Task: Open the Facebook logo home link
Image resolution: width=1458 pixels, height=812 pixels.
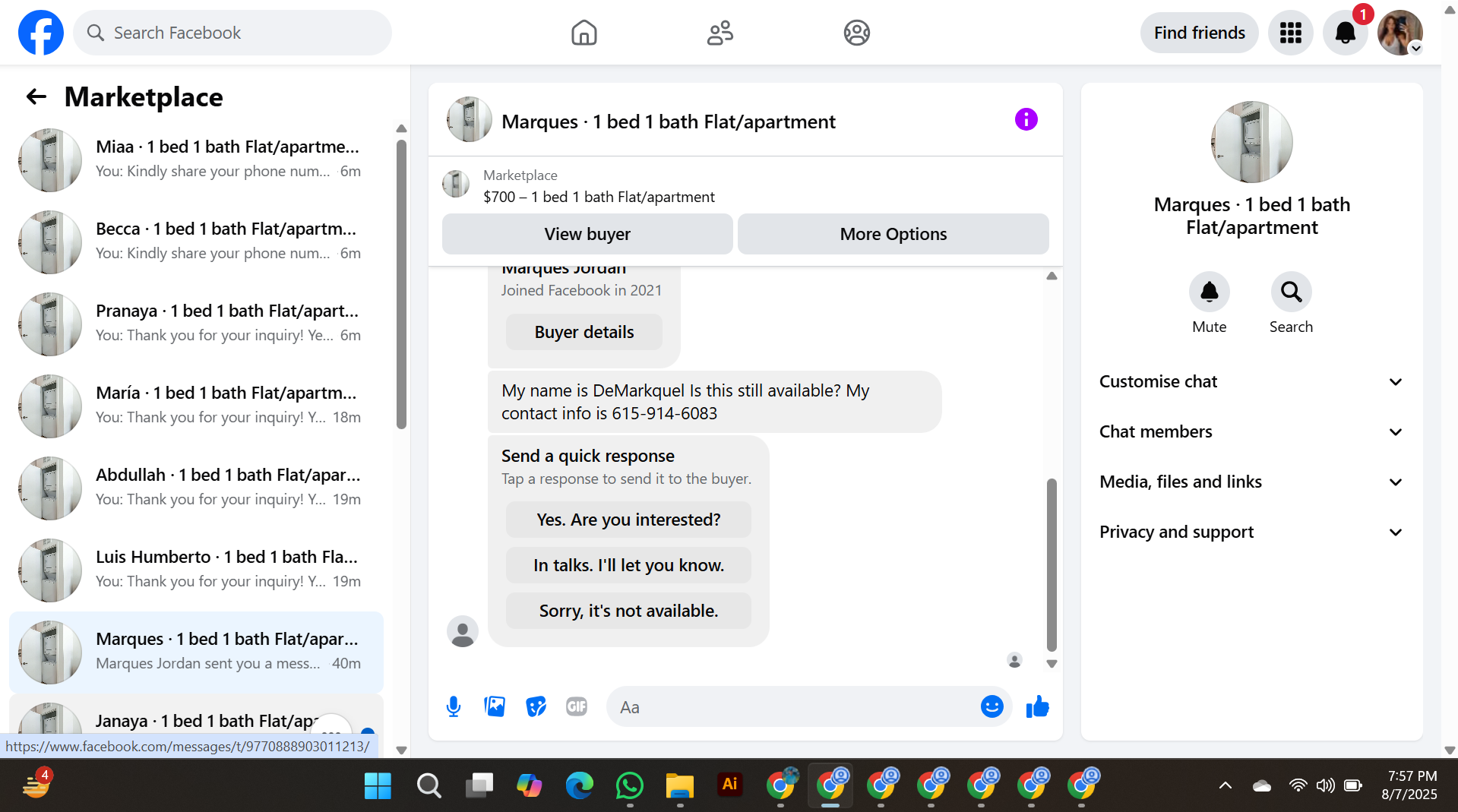Action: [x=41, y=33]
